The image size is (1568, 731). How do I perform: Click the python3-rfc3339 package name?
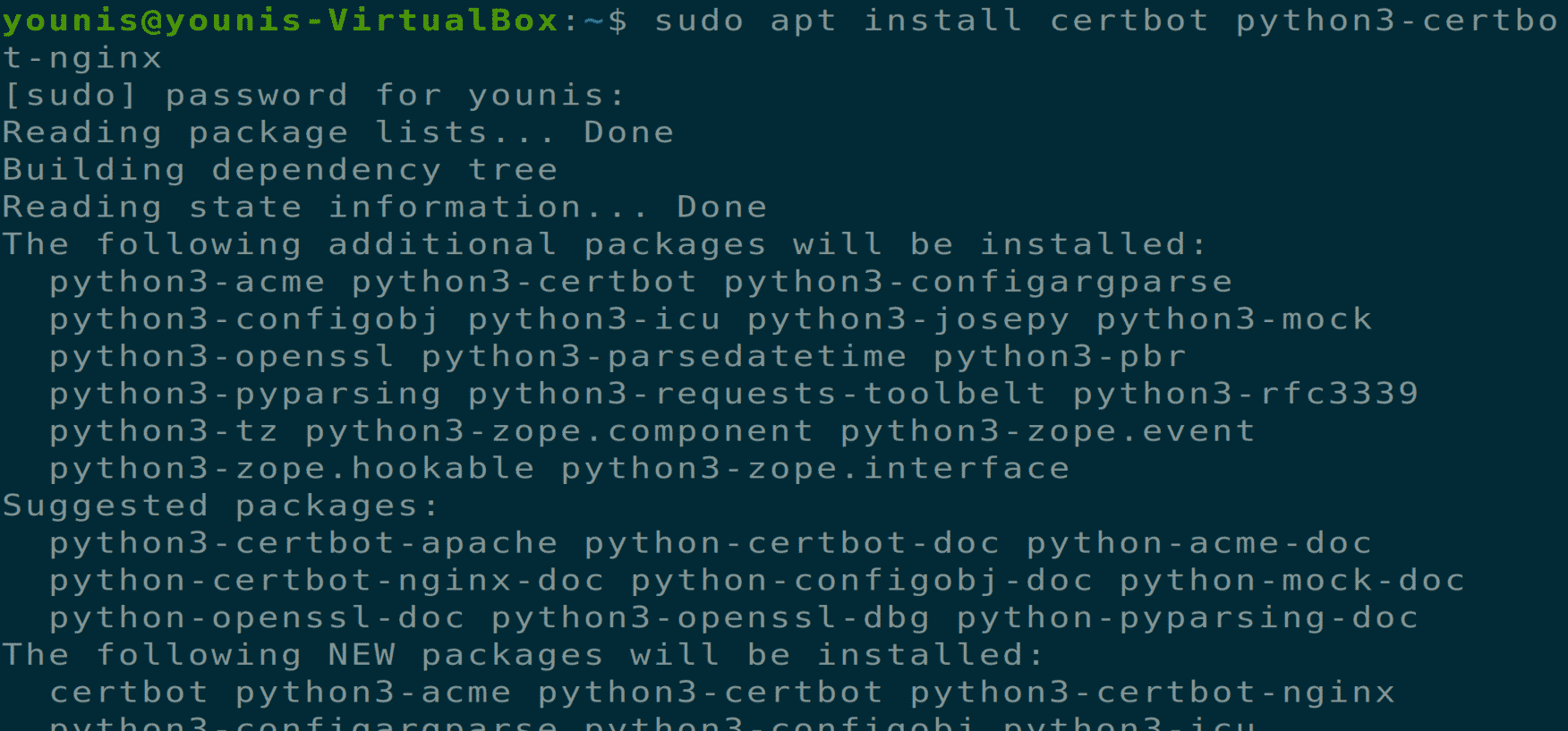(x=1245, y=394)
